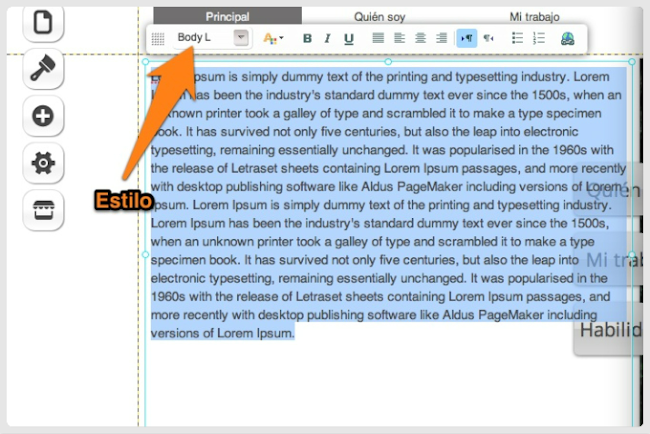Set left-to-right text direction

467,39
